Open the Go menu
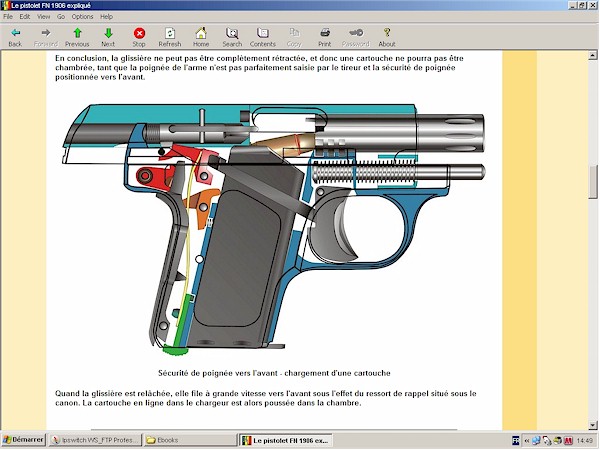This screenshot has height=450, width=600. pos(61,16)
